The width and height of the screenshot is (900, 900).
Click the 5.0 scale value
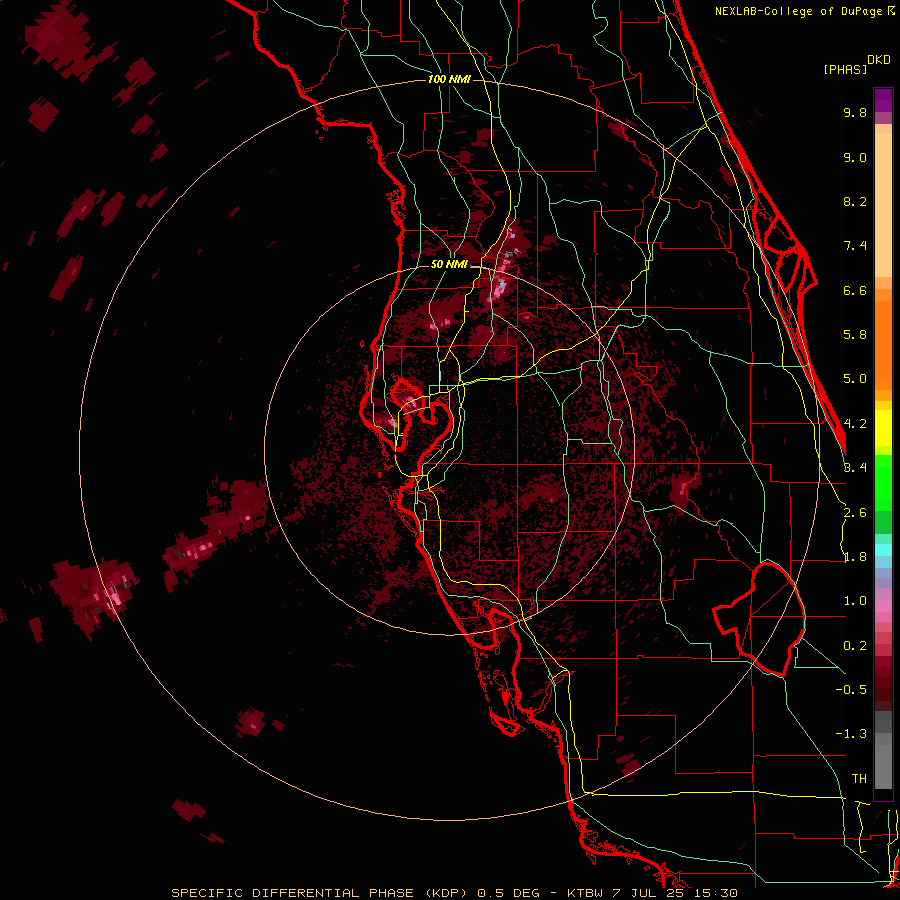point(855,379)
